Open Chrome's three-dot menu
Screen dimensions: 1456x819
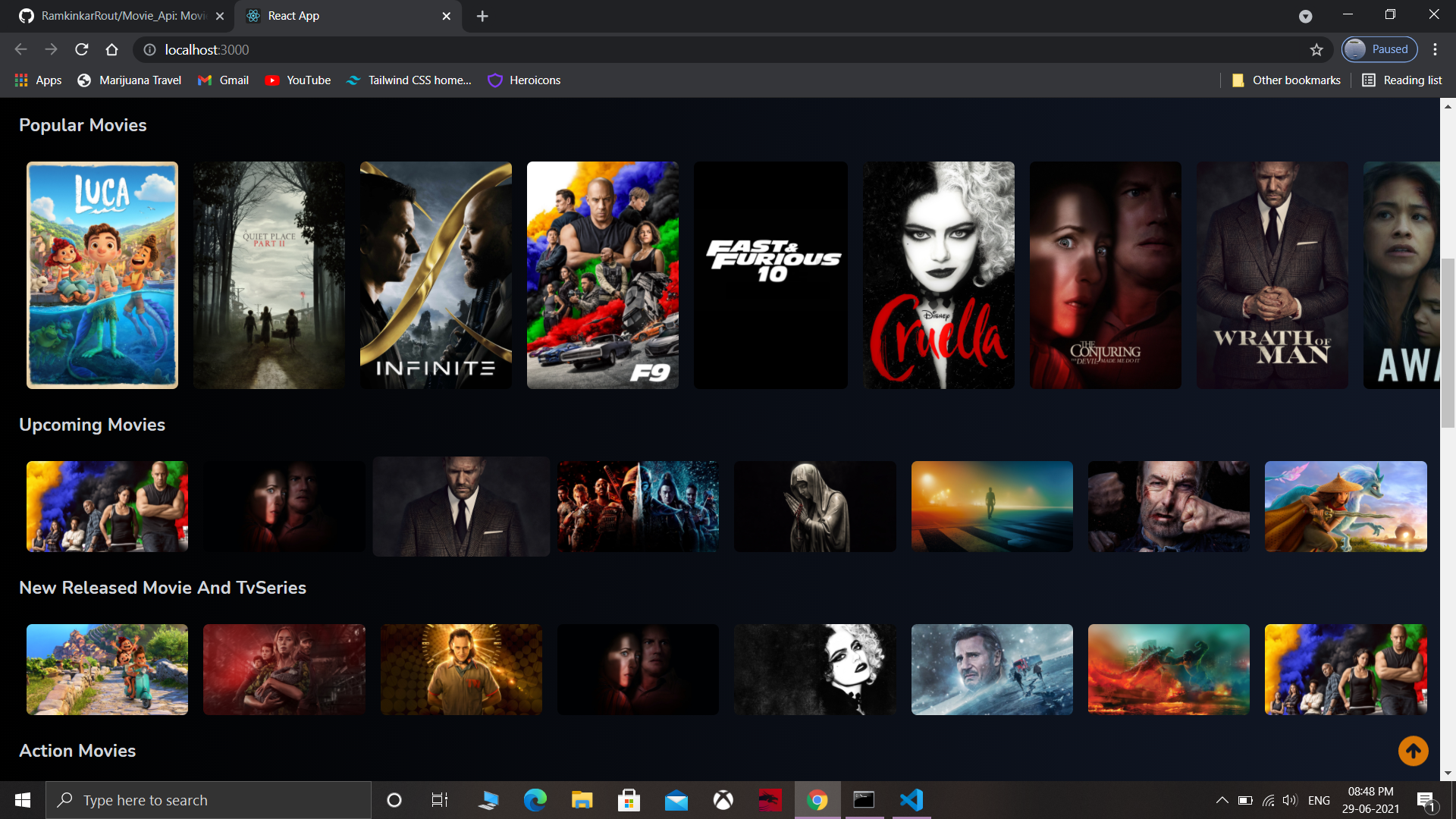tap(1435, 49)
